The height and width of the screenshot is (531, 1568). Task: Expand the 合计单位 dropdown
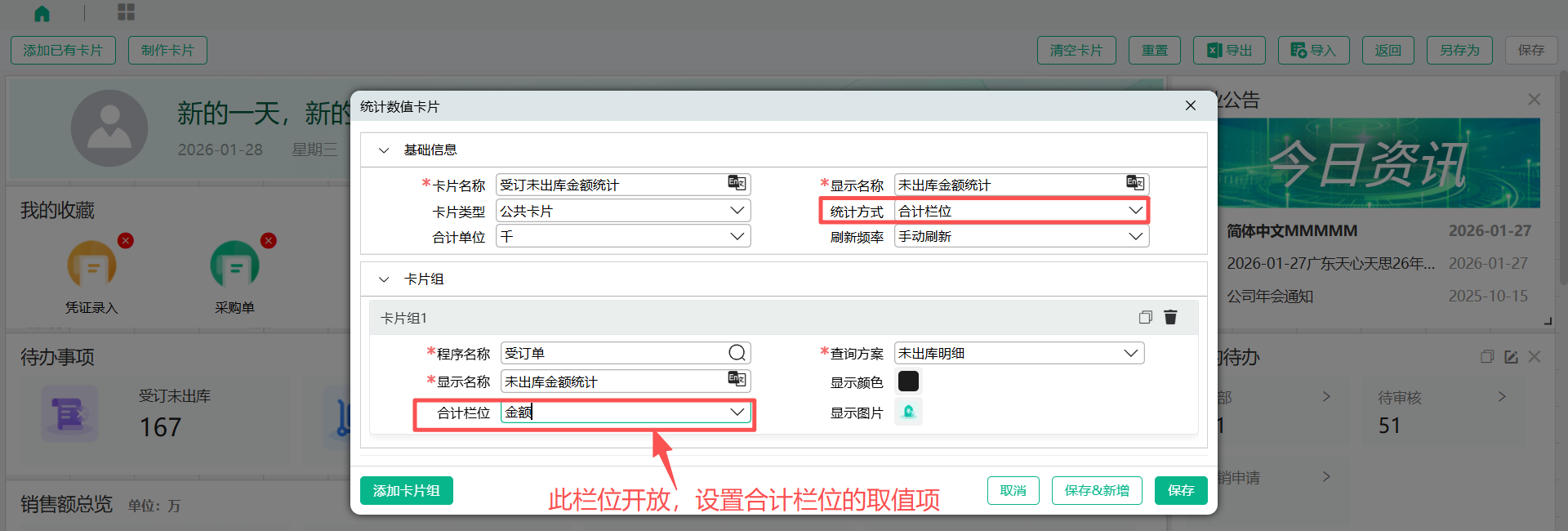pyautogui.click(x=737, y=237)
